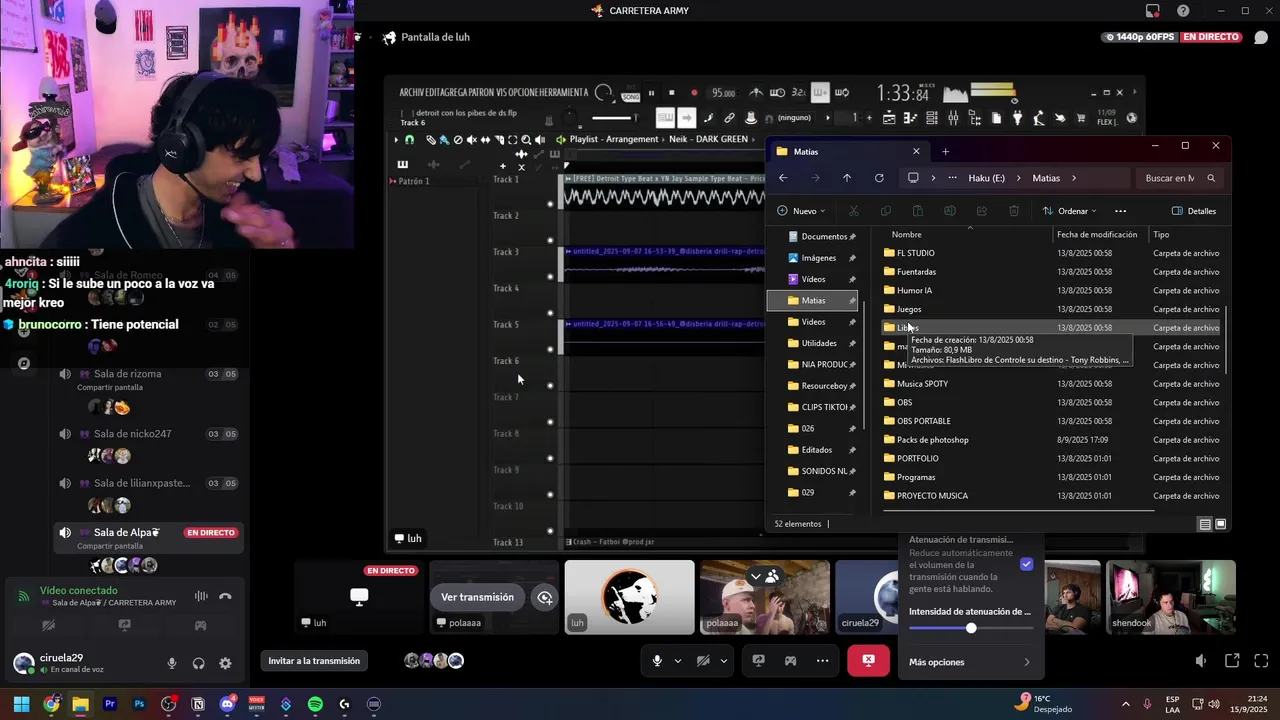Click screen share icon in call controls
1280x720 pixels.
tap(759, 660)
